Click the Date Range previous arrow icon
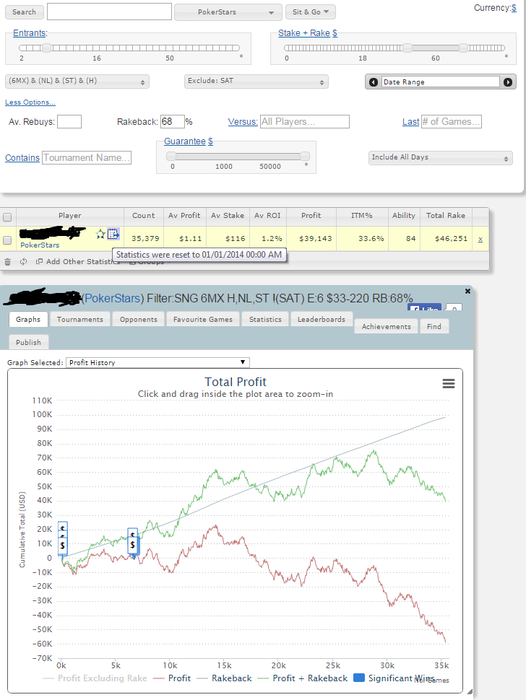 pos(374,82)
